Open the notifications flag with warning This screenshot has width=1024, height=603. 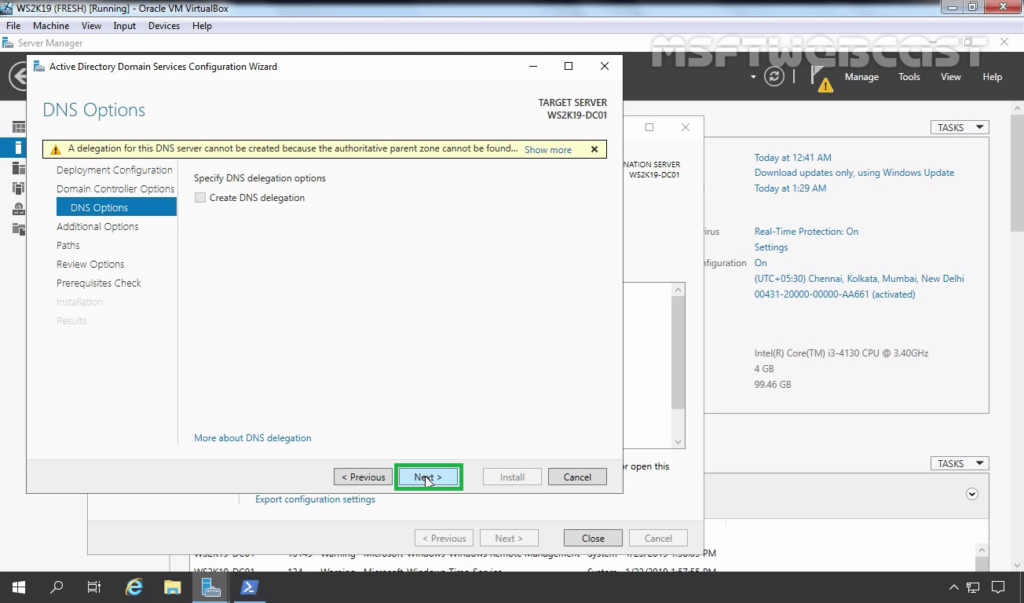[x=821, y=79]
